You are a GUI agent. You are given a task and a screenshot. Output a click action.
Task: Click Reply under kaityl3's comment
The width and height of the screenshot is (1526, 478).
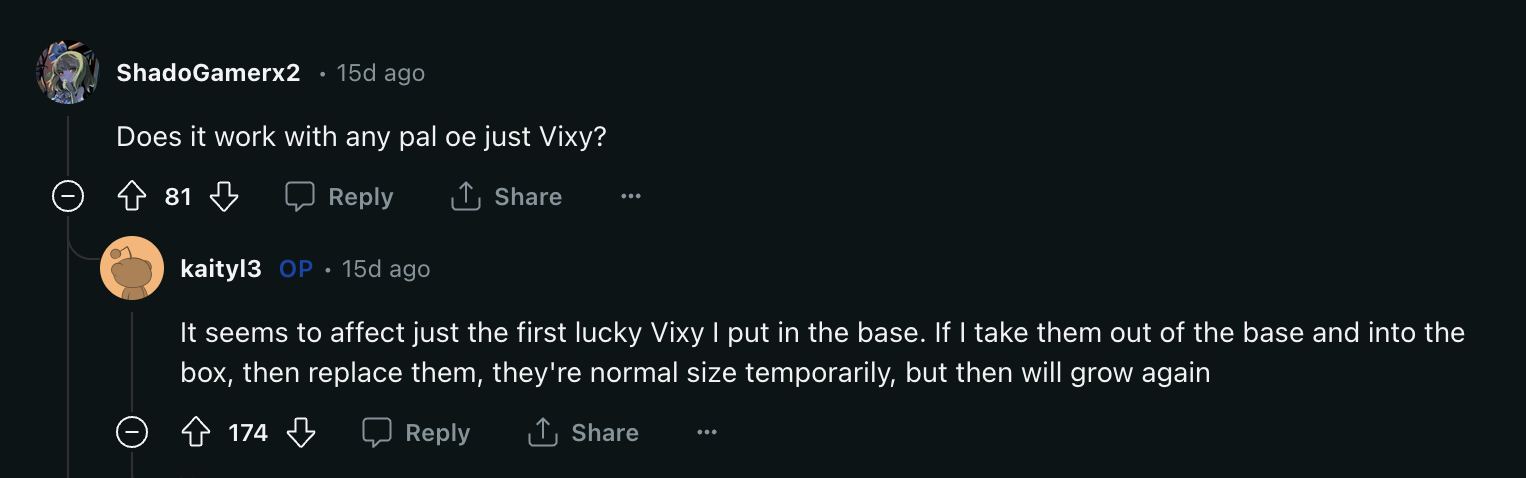pyautogui.click(x=415, y=433)
